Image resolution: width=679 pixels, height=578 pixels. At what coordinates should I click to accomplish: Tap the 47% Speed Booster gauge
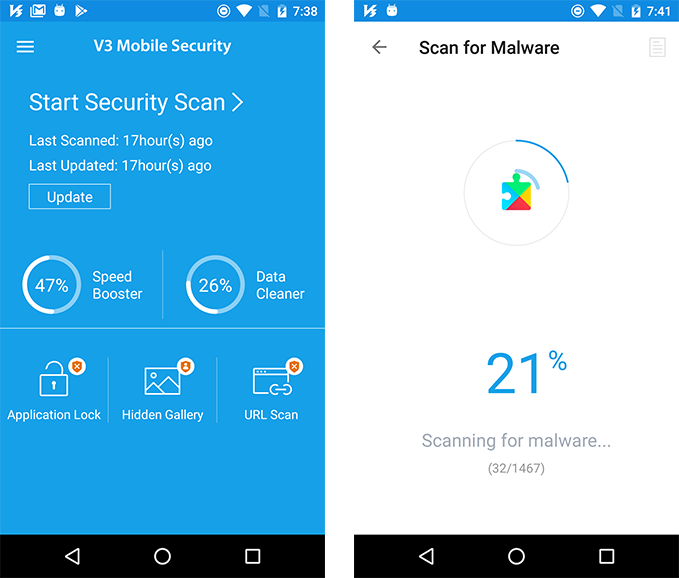click(x=52, y=284)
